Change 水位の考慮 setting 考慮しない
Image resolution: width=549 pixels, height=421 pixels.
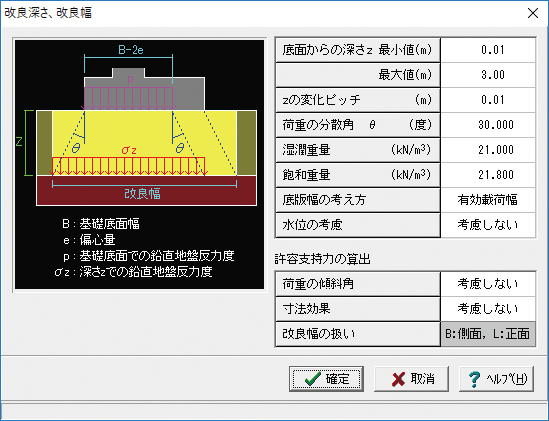(x=488, y=225)
